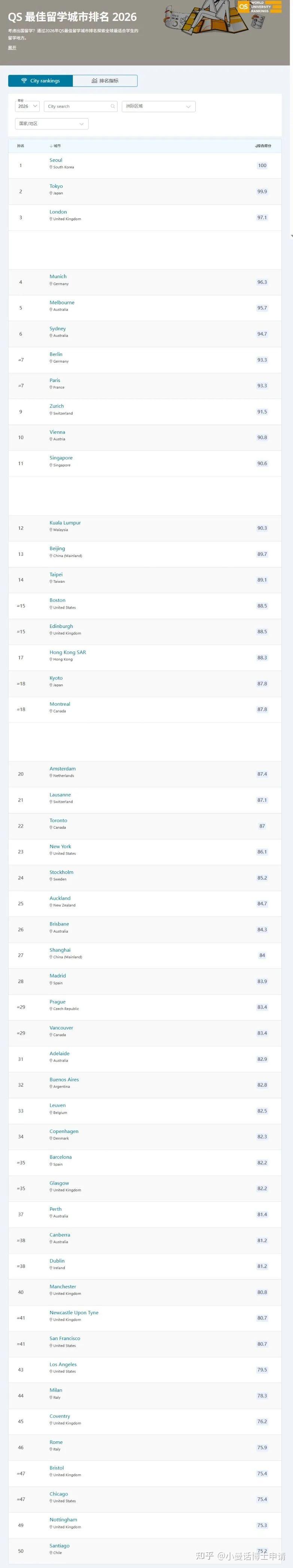Open the 2026 year dropdown
The width and height of the screenshot is (293, 1568).
27,107
